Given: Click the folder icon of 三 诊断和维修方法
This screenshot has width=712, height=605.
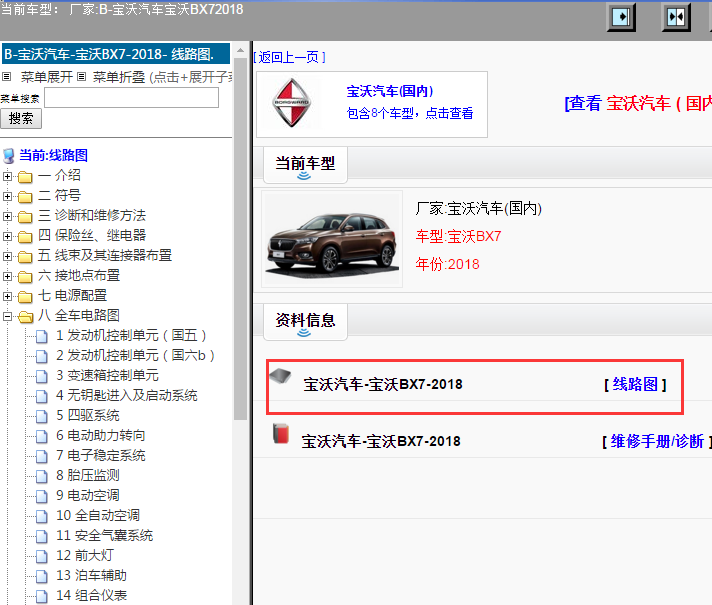Looking at the screenshot, I should [25, 216].
